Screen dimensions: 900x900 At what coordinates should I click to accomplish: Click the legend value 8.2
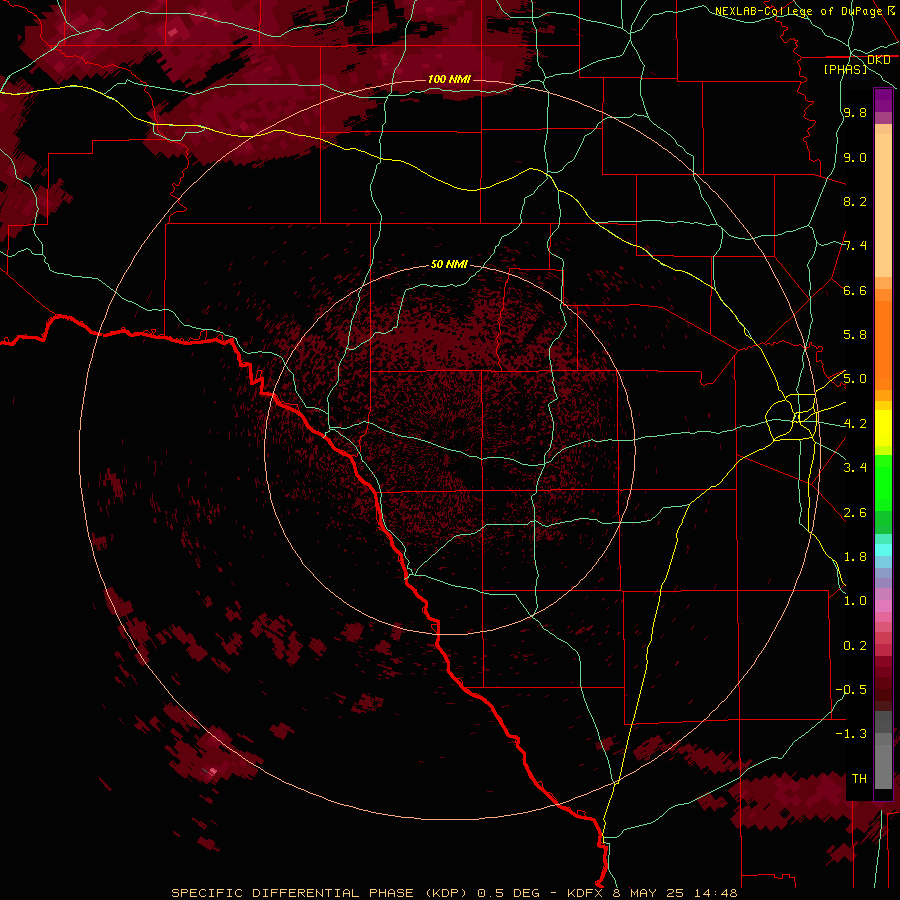coord(855,201)
